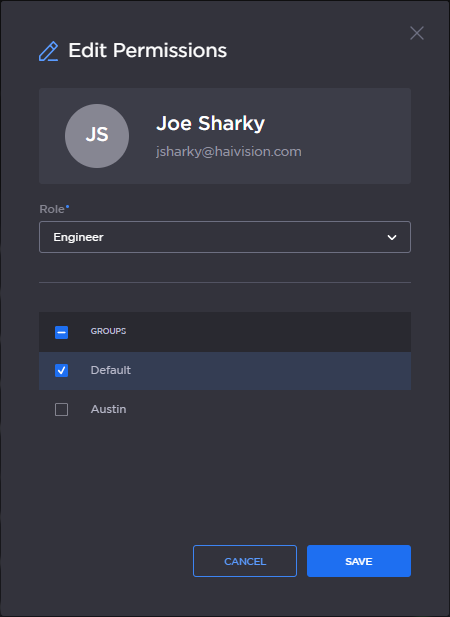Check the Austin group checkbox

[x=61, y=409]
